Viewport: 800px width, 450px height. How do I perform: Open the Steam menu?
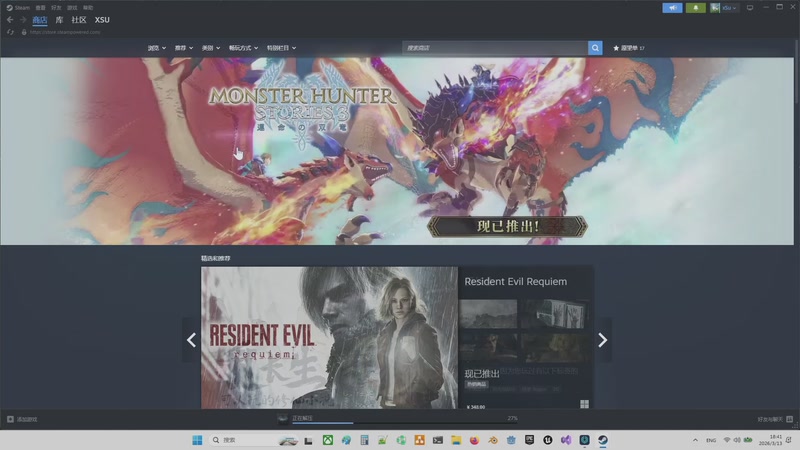click(18, 8)
